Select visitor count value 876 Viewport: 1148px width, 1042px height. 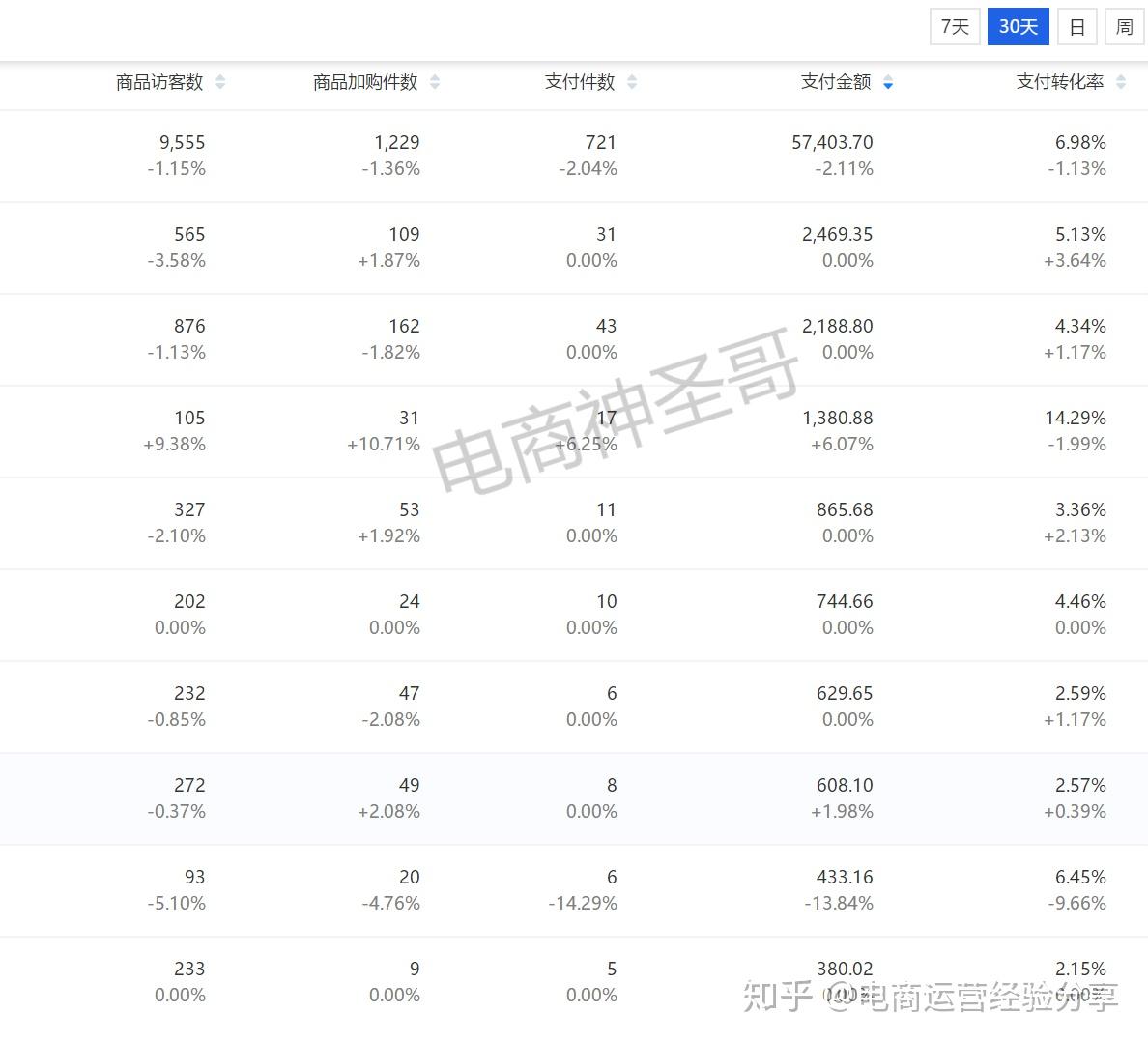[x=189, y=326]
